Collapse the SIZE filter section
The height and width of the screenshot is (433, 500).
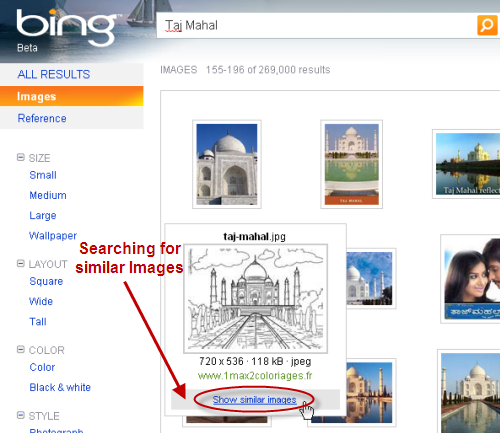point(21,157)
